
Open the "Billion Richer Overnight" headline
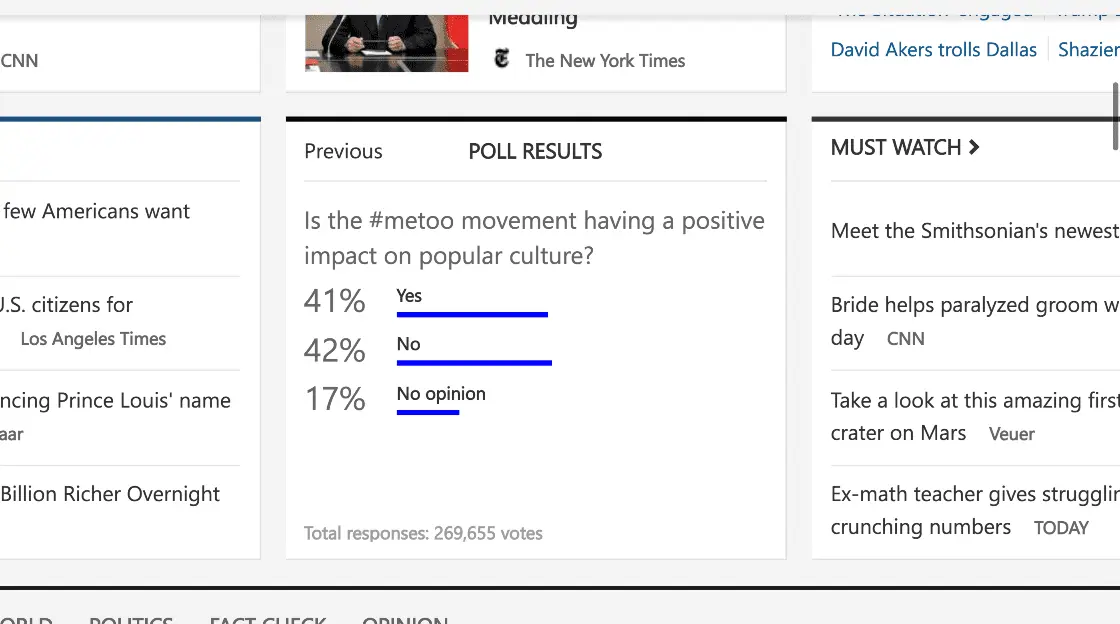[x=110, y=494]
